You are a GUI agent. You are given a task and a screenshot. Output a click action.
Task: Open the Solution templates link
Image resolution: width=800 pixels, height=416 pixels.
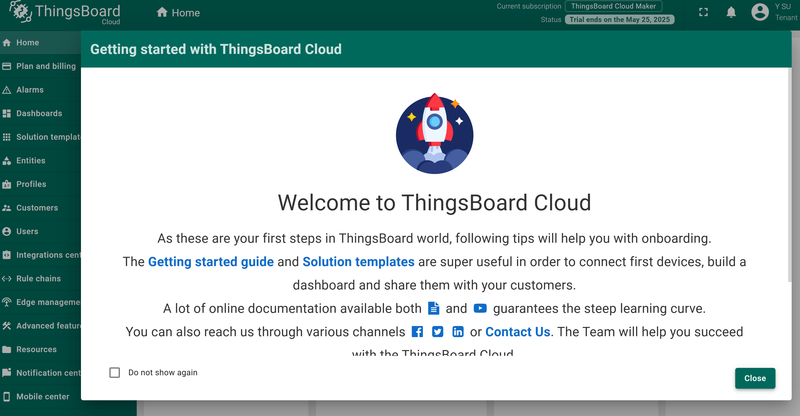(358, 262)
